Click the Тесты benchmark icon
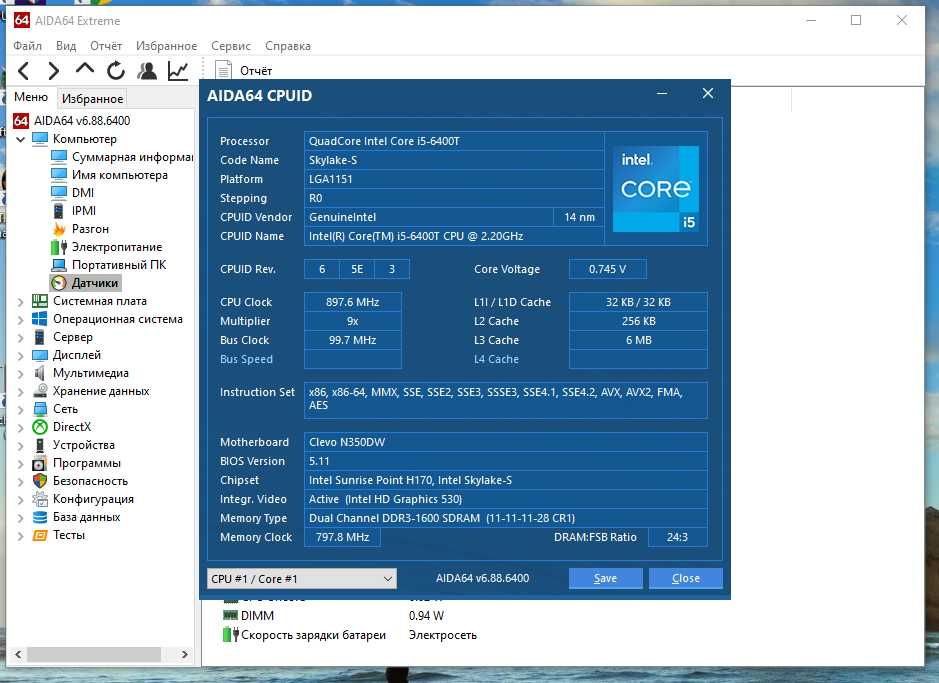 pos(40,535)
